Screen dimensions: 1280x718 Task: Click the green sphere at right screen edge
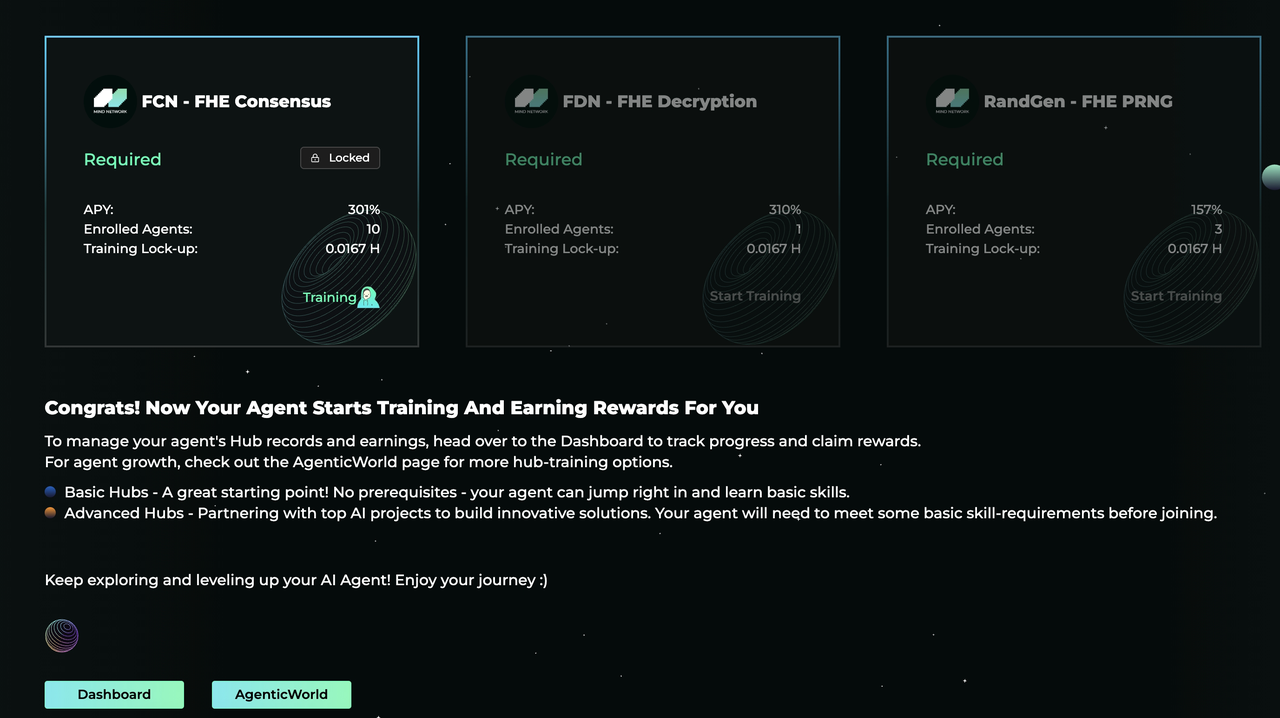(1271, 177)
